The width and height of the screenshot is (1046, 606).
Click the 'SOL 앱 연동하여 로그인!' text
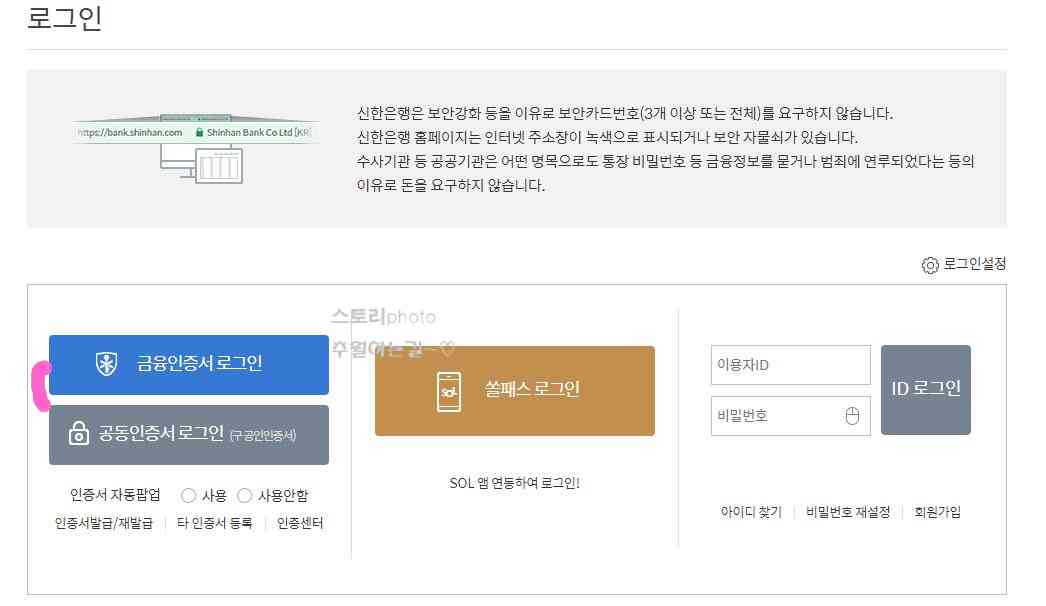[514, 483]
